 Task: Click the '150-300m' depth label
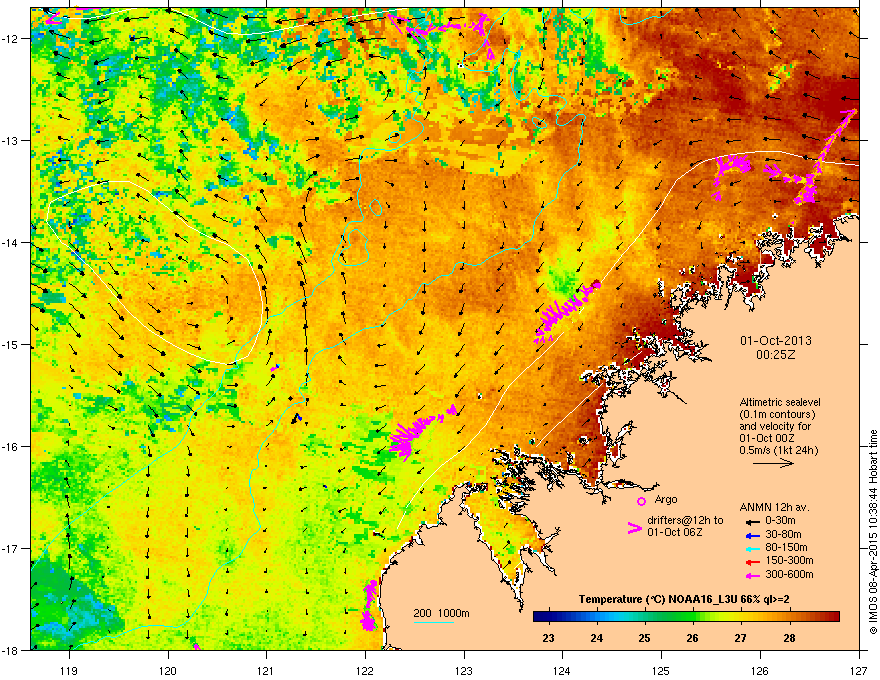(789, 560)
